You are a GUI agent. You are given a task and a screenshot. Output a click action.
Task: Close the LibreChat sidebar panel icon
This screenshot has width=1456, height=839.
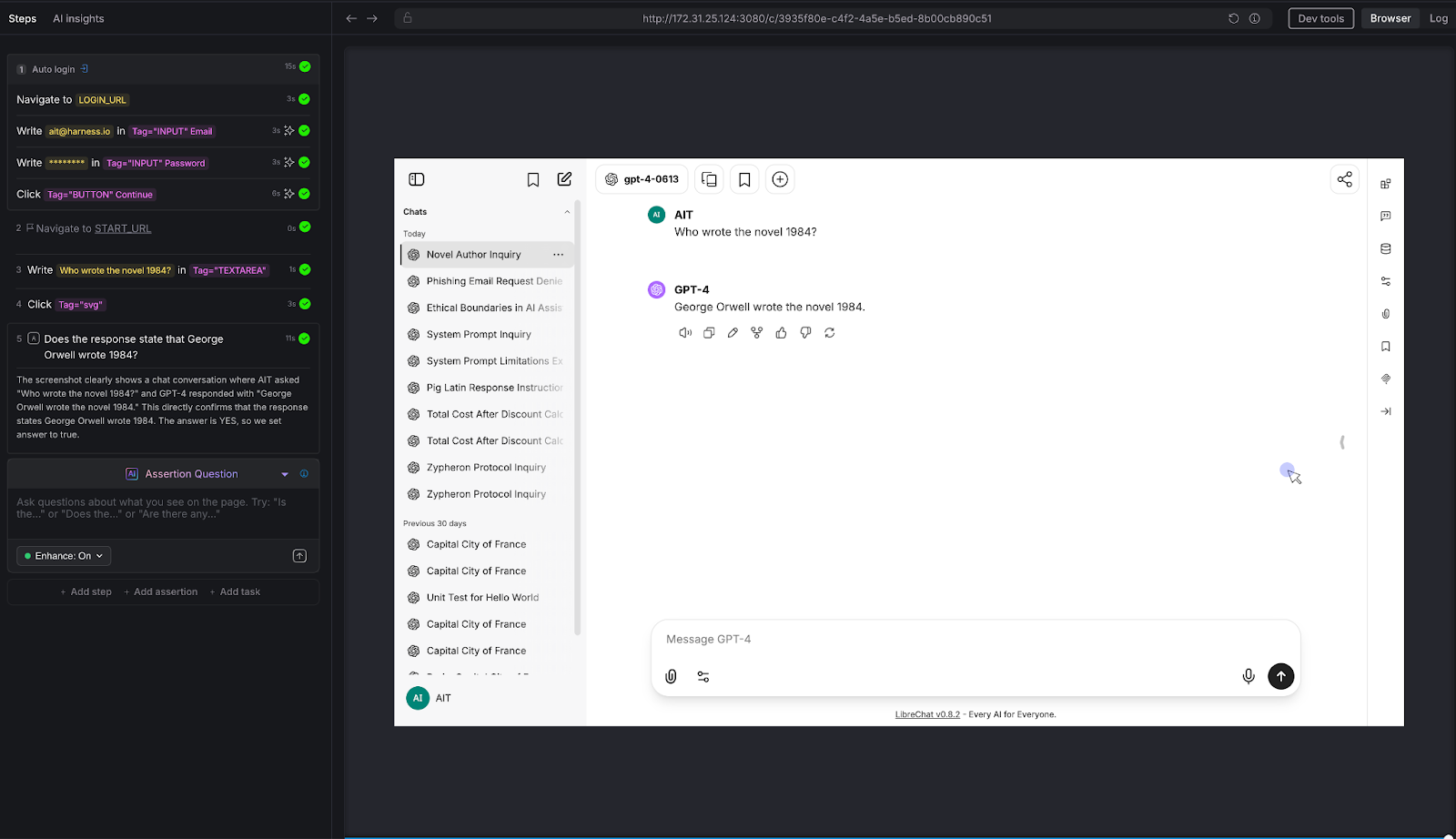[x=417, y=179]
